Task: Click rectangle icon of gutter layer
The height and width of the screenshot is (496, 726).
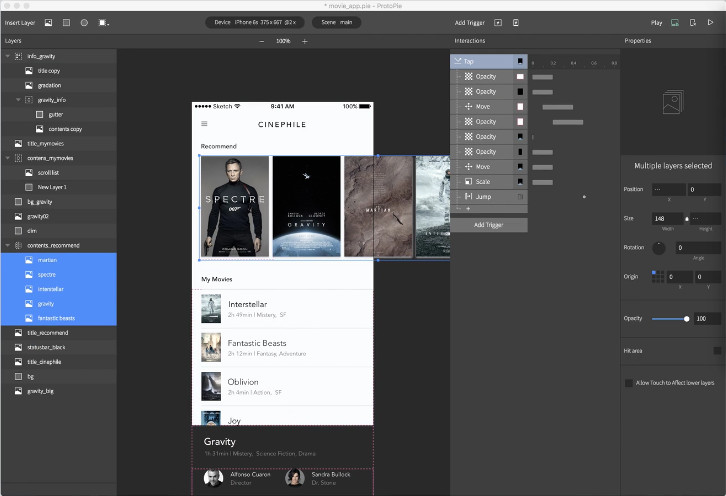Action: [39, 114]
